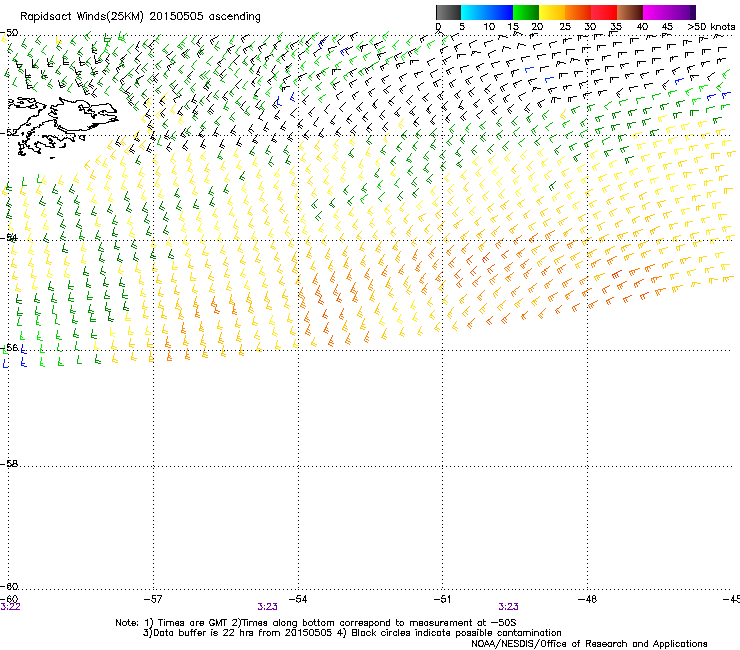
Task: Click the latitude label '-54'
Action: pos(9,237)
